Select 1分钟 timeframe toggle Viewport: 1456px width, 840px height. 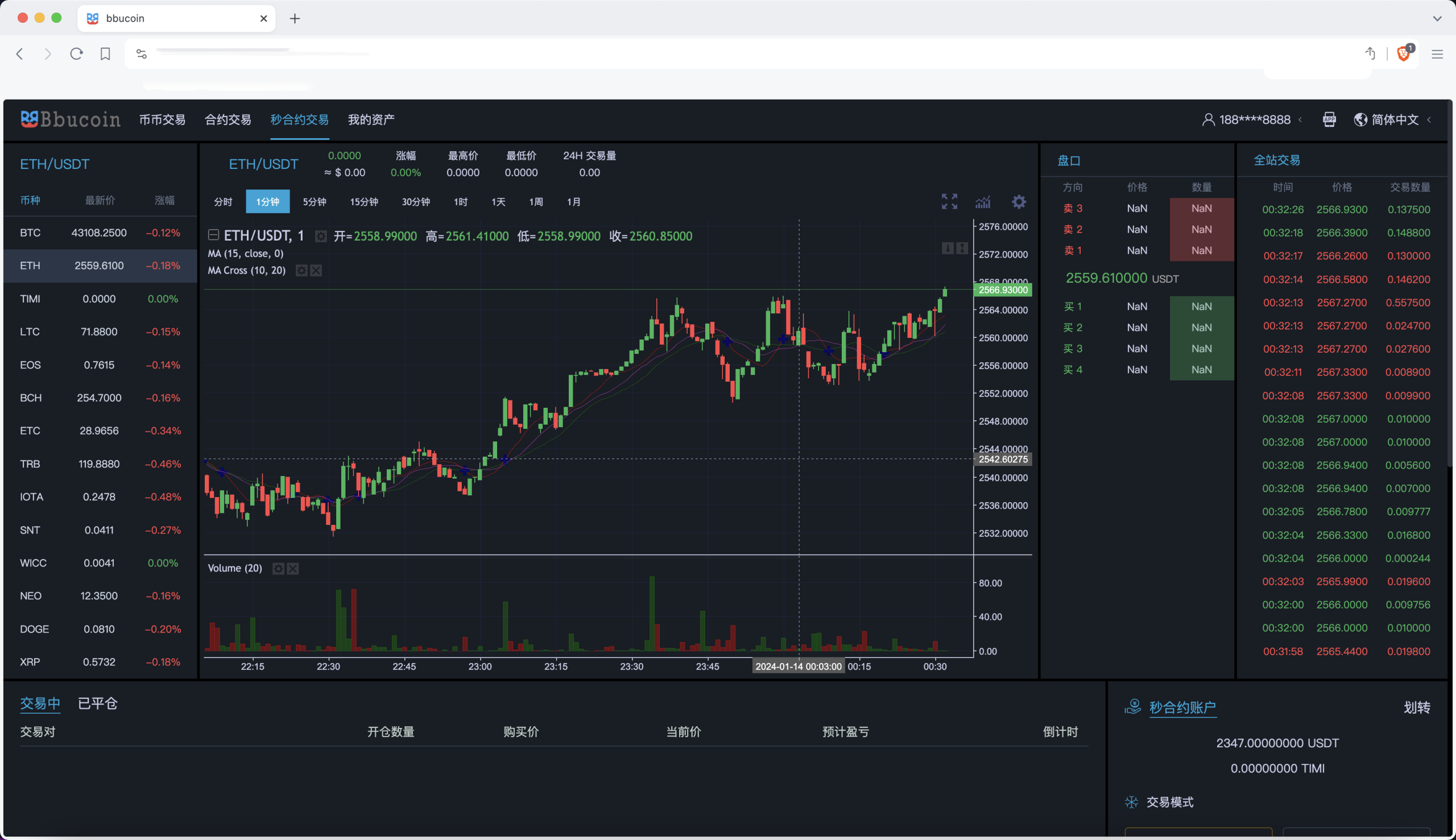pyautogui.click(x=268, y=202)
